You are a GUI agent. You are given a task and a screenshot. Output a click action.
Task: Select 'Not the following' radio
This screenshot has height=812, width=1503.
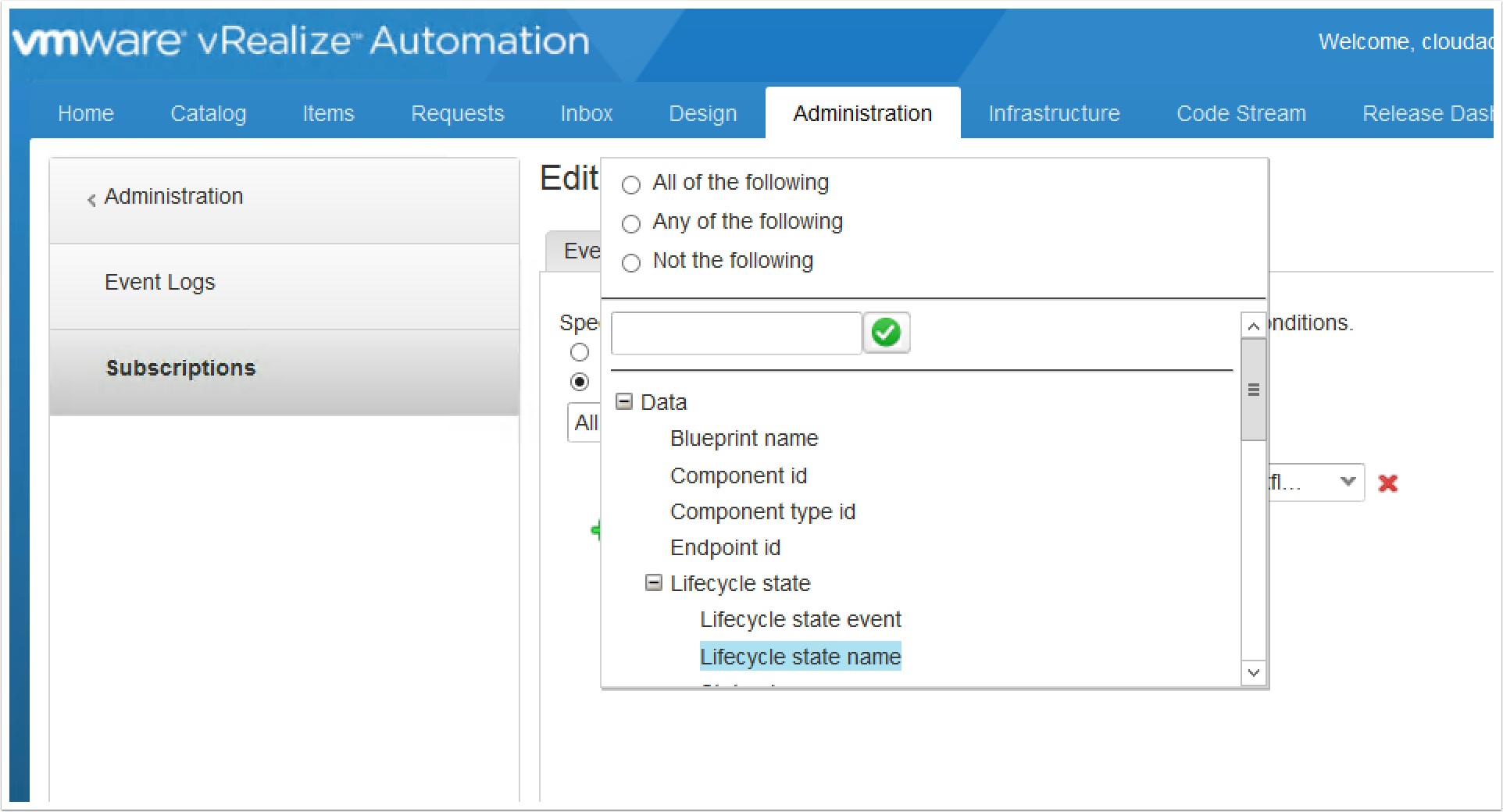631,262
